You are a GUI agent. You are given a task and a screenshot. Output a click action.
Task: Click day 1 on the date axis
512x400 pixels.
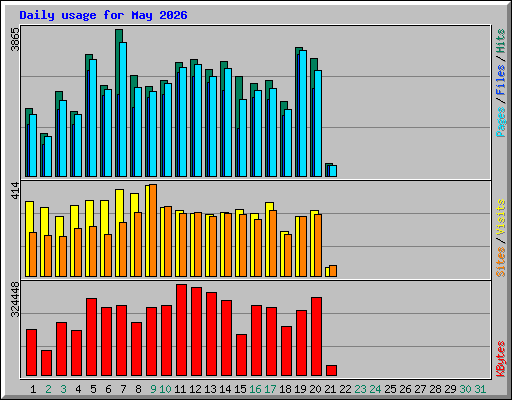[33, 389]
